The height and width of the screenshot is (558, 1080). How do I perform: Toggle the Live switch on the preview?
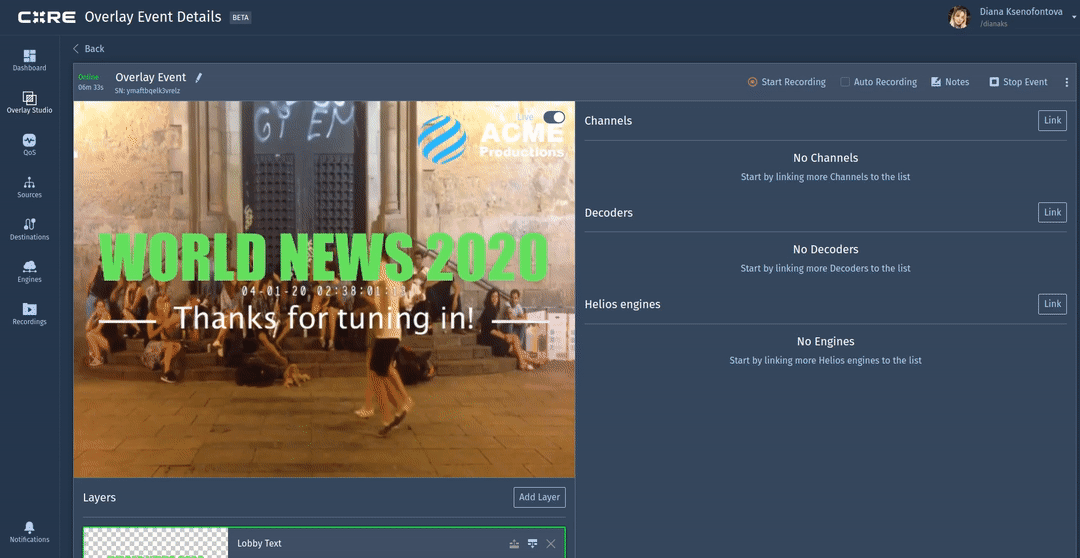click(x=554, y=117)
